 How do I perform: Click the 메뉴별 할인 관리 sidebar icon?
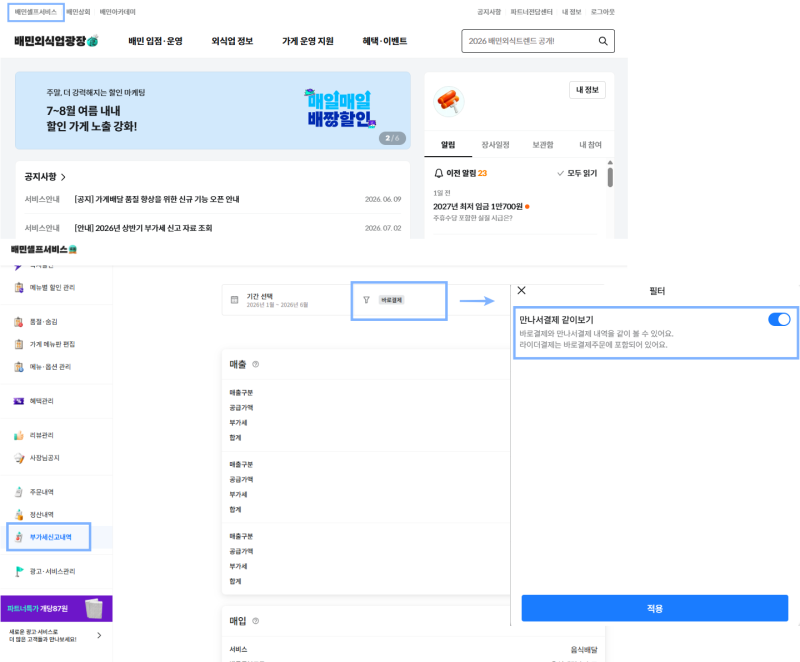[19, 288]
